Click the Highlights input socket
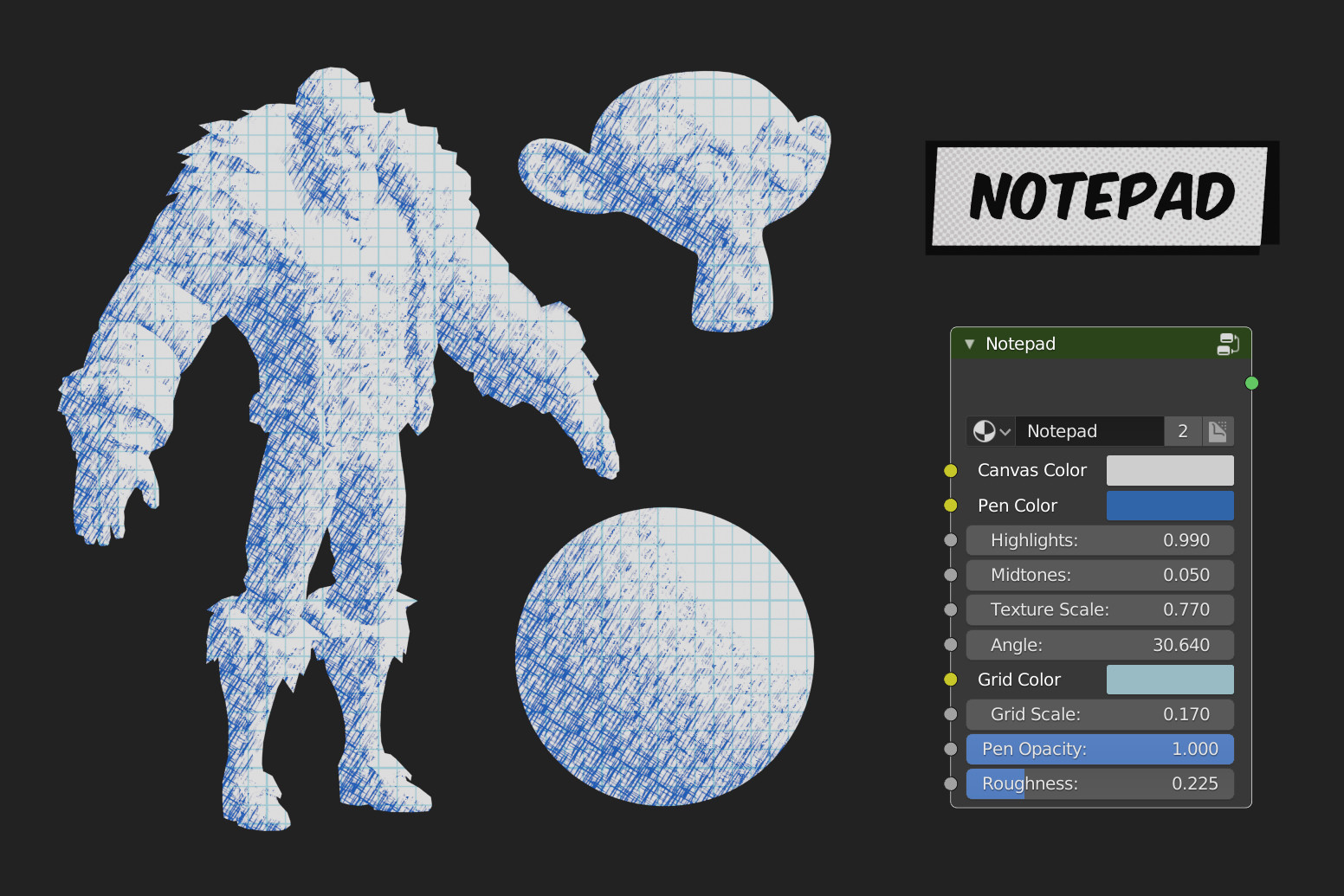The height and width of the screenshot is (896, 1344). (x=951, y=540)
